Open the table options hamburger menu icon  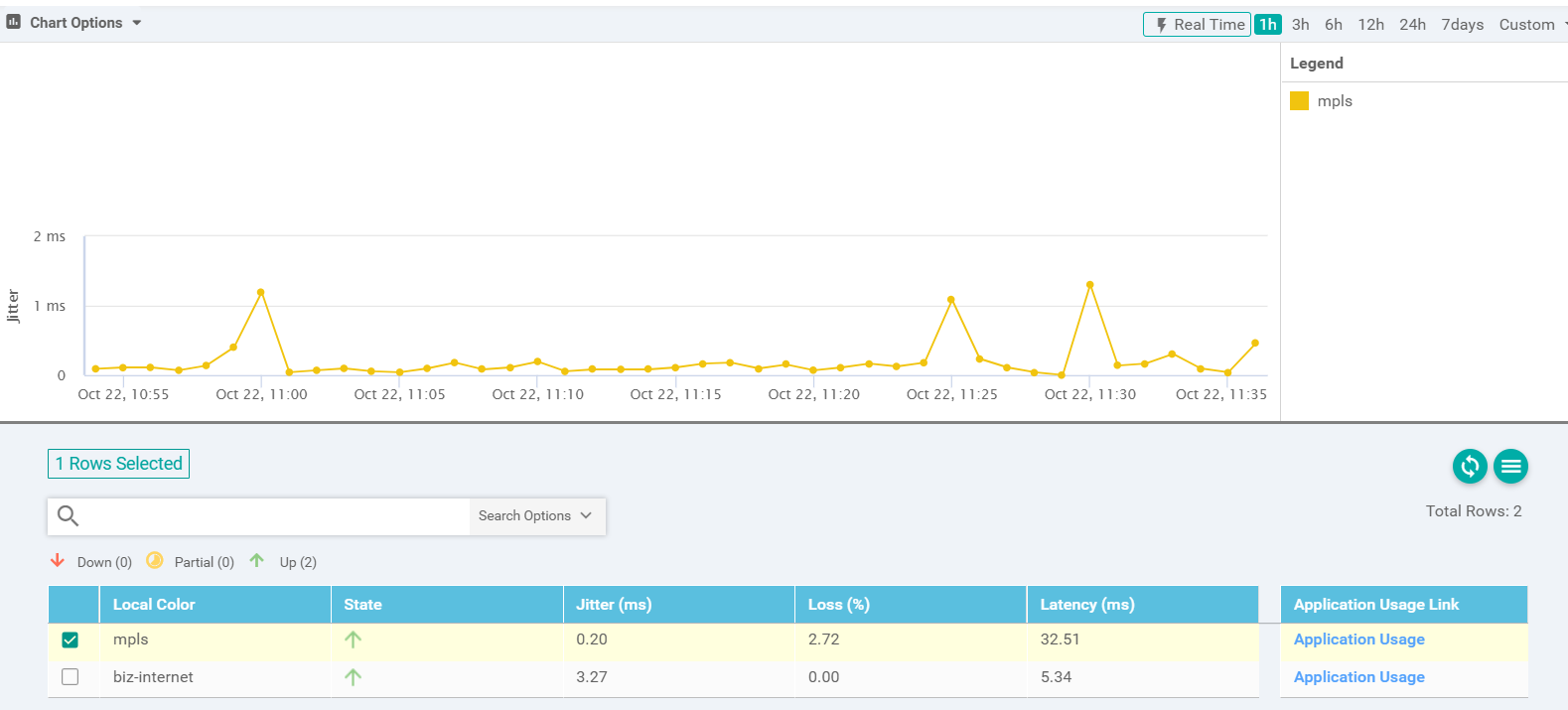coord(1510,466)
